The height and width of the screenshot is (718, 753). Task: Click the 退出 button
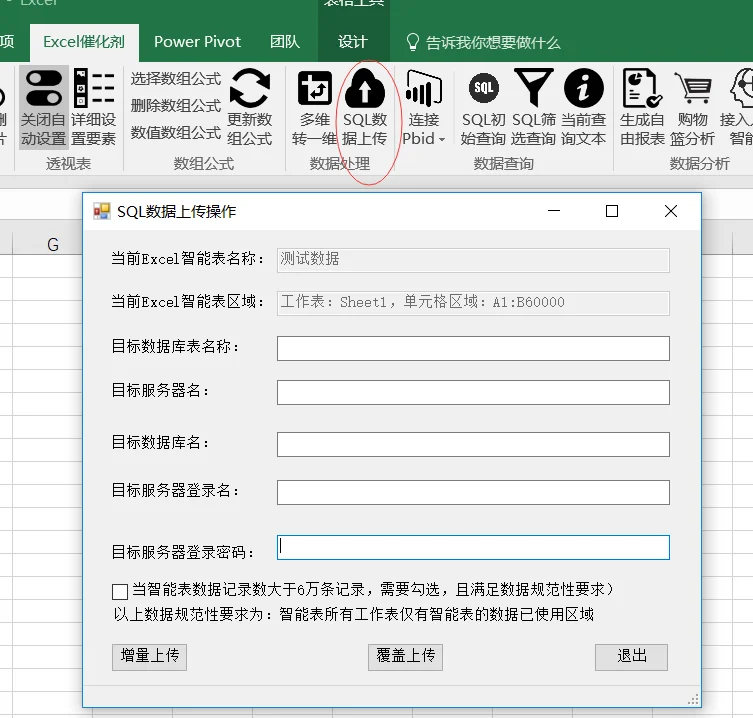pos(632,657)
